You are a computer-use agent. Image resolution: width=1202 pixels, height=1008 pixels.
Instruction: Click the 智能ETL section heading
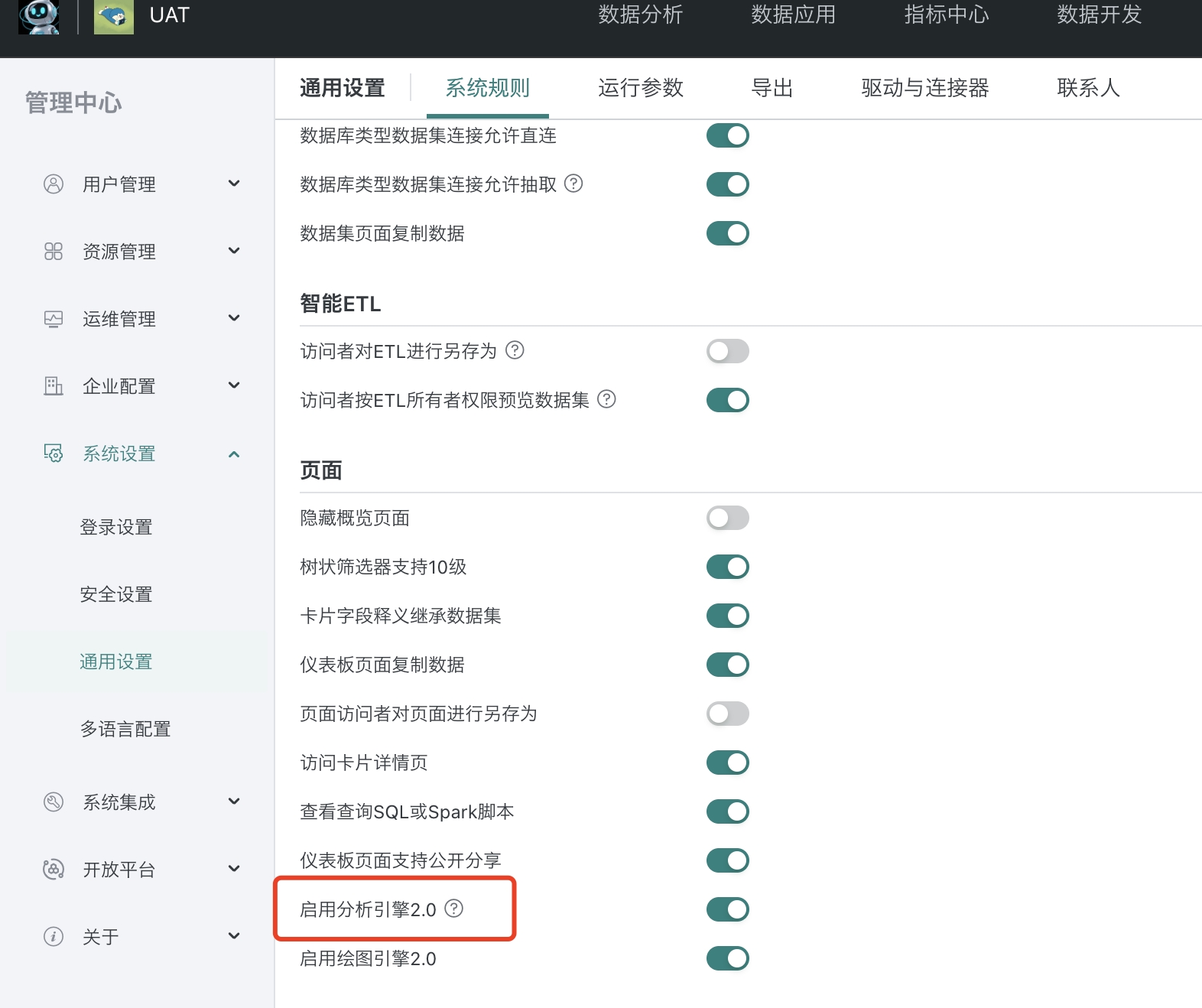(x=340, y=304)
